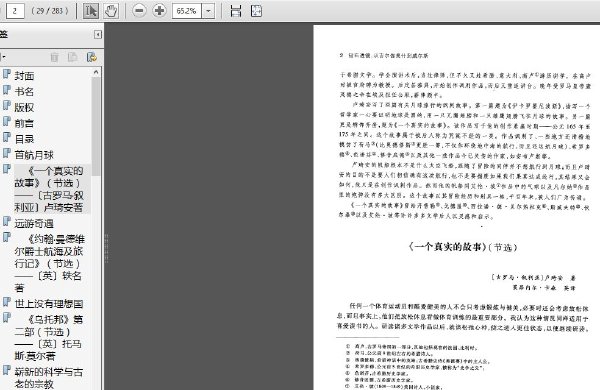Fit page width using scrolling-mode icon
Viewport: 600px width, 390px height.
point(236,11)
